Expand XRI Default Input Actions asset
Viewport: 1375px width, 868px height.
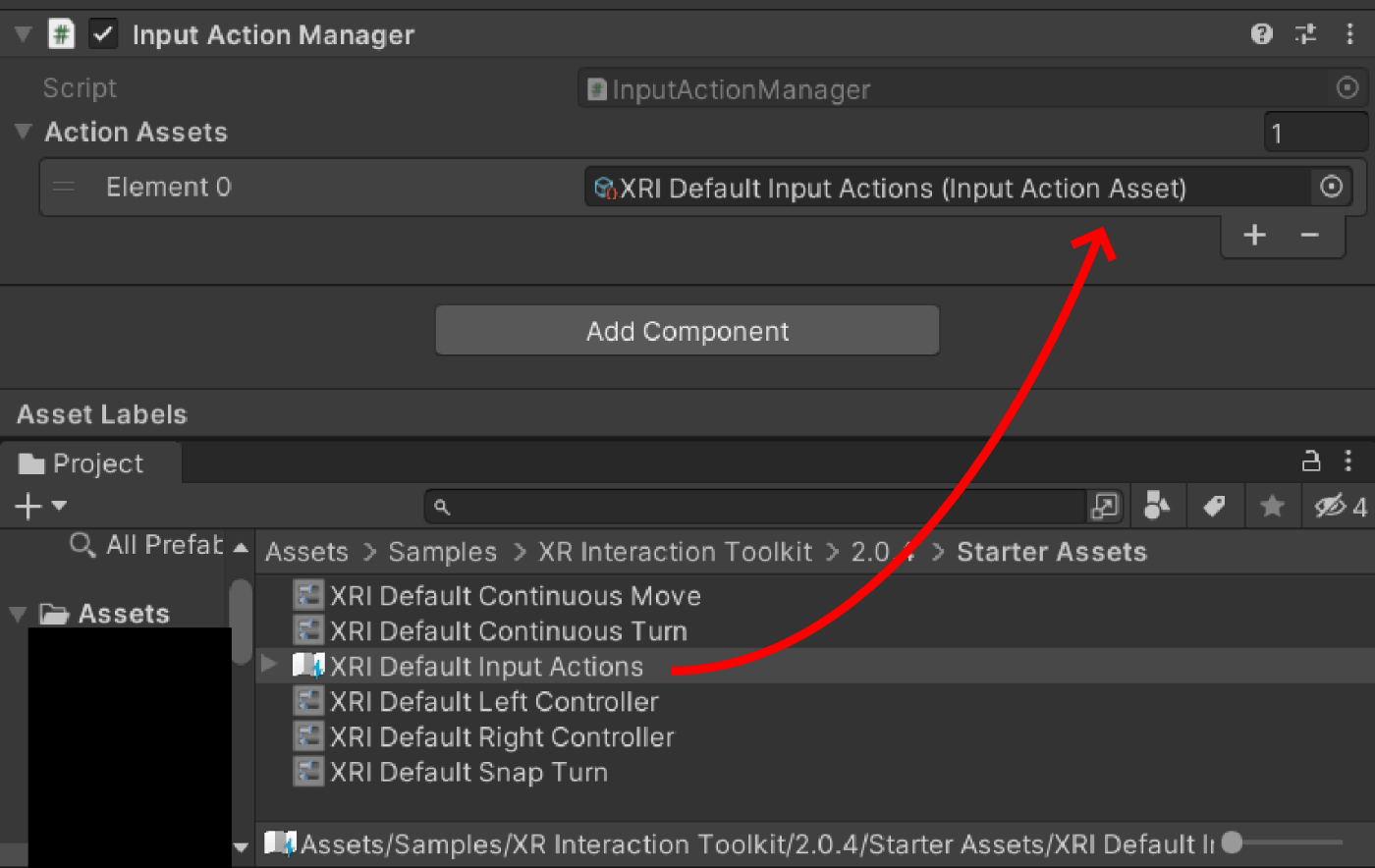point(269,665)
